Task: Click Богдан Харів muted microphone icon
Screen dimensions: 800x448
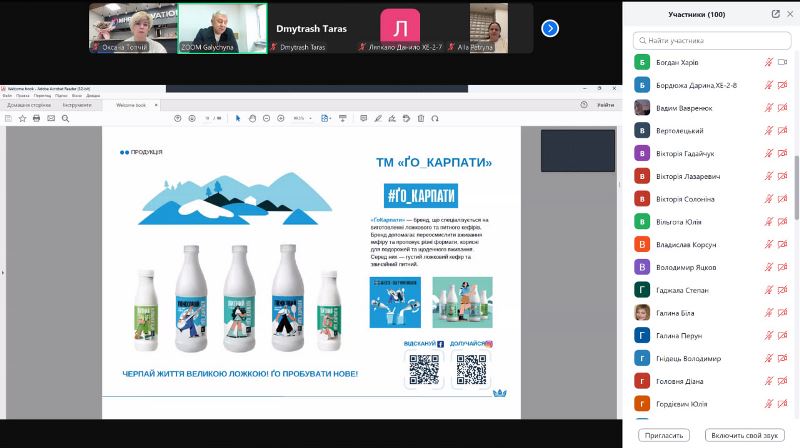Action: (x=768, y=62)
